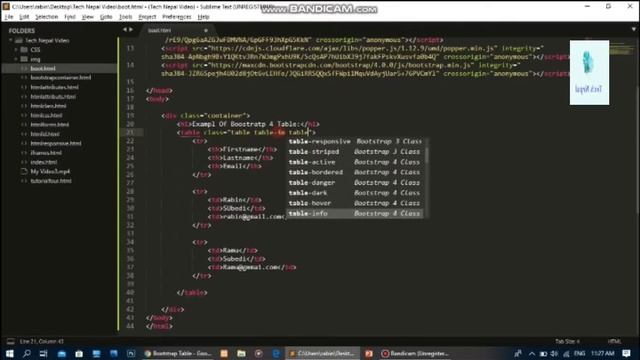Click the Tech Nepal logo thumbnail
640x360 pixels.
point(589,72)
